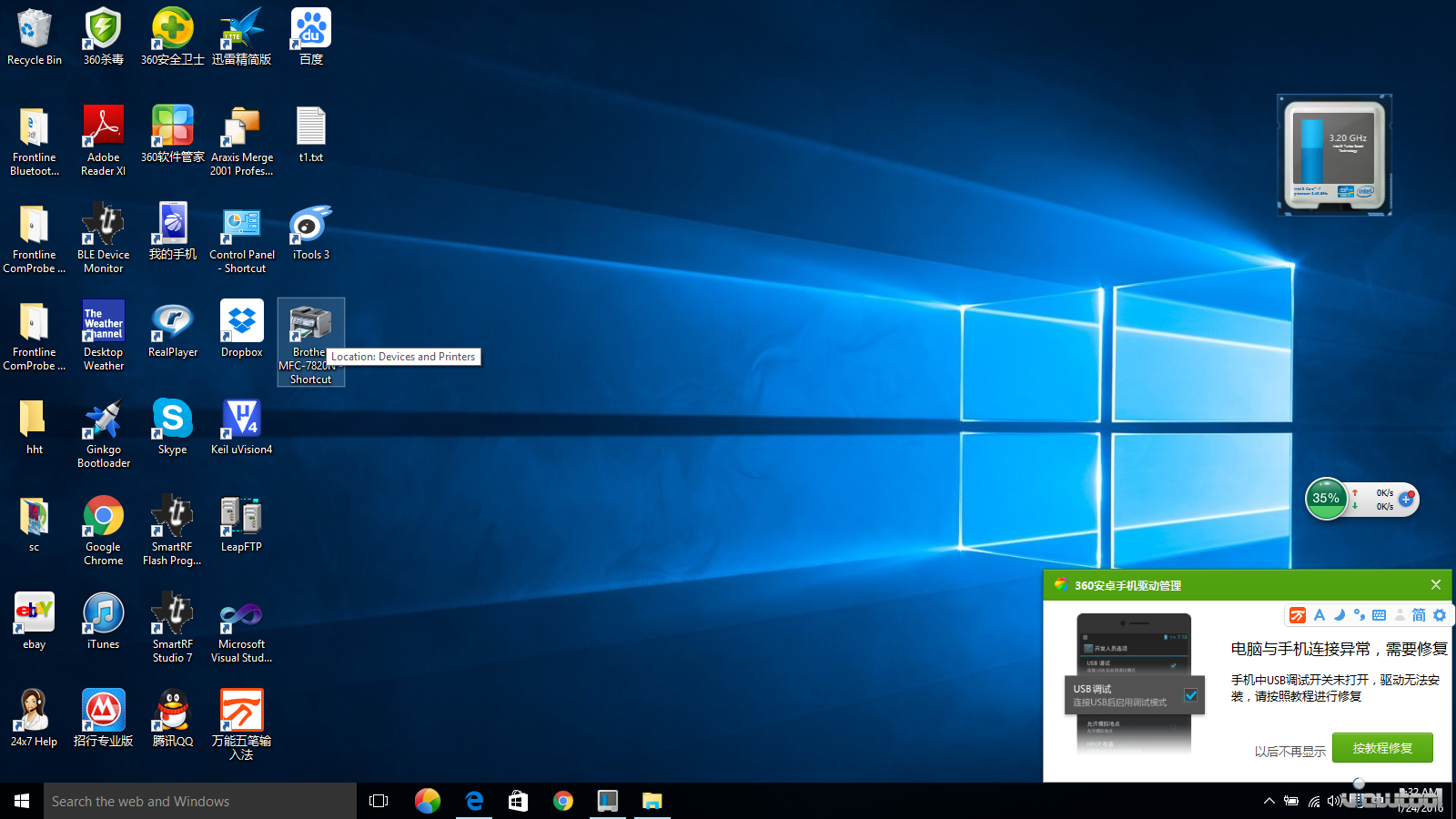This screenshot has width=1456, height=819.
Task: Open SmartRF Flash Programmer icon
Action: [173, 530]
